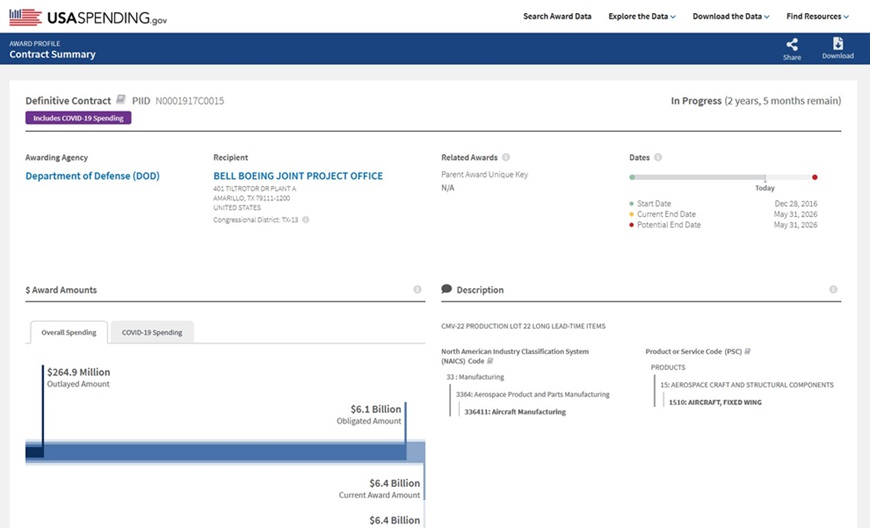Click $264.9 Million outlayed amount value
The height and width of the screenshot is (528, 870).
[x=79, y=372]
